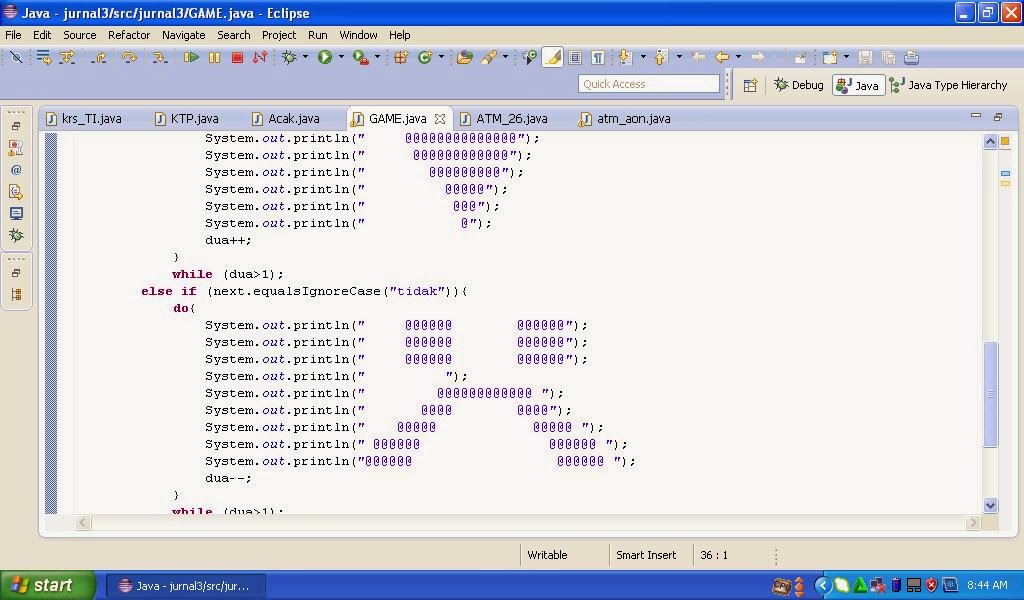The width and height of the screenshot is (1024, 600).
Task: Open the New wizard dropdown arrow
Action: pyautogui.click(x=441, y=58)
